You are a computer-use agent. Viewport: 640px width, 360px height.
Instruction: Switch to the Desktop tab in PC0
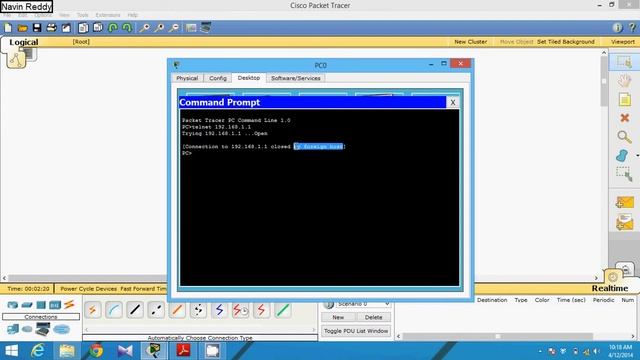(249, 78)
